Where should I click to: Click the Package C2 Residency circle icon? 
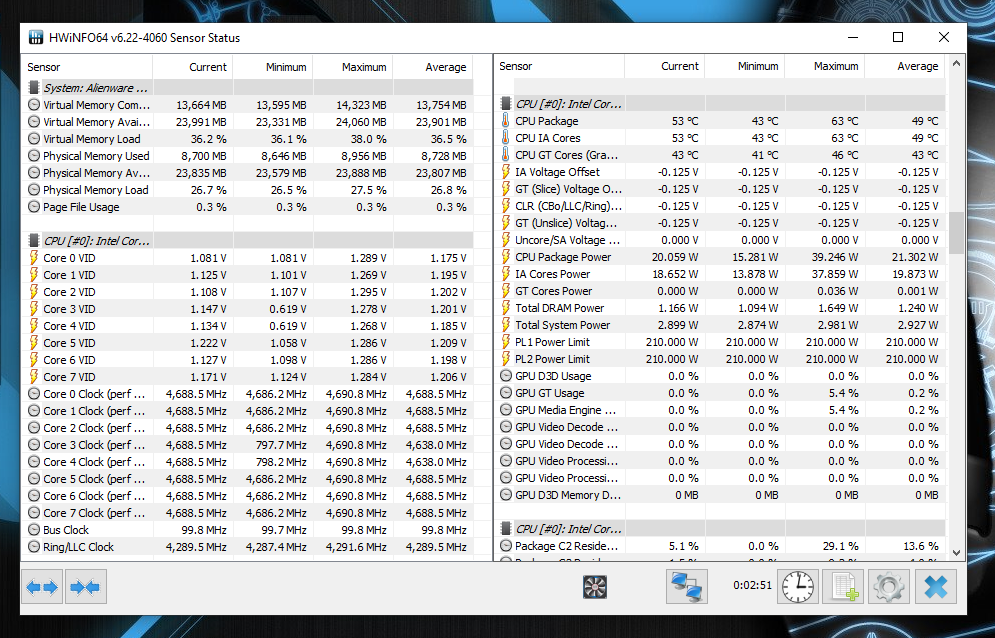[x=506, y=545]
